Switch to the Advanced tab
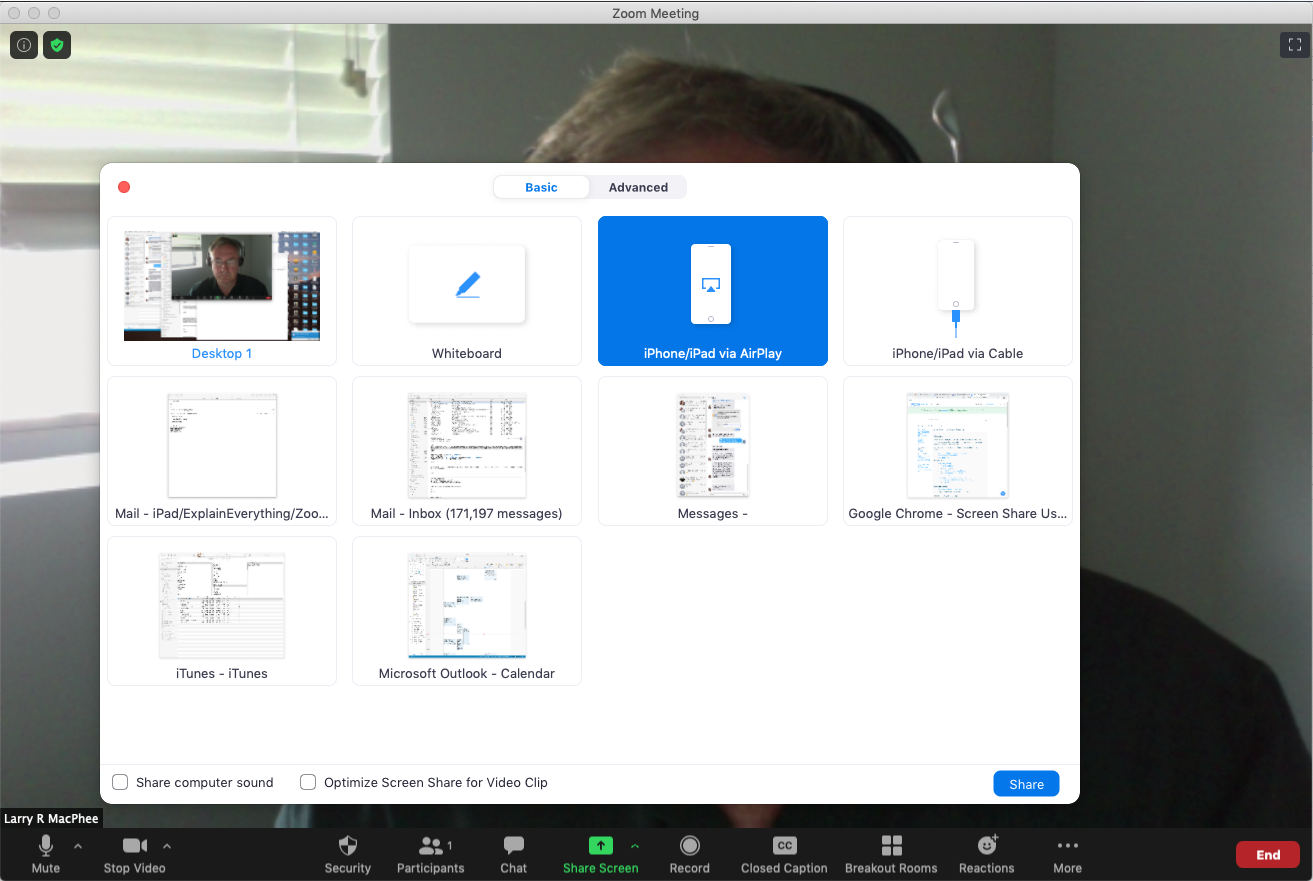This screenshot has height=881, width=1313. [638, 187]
